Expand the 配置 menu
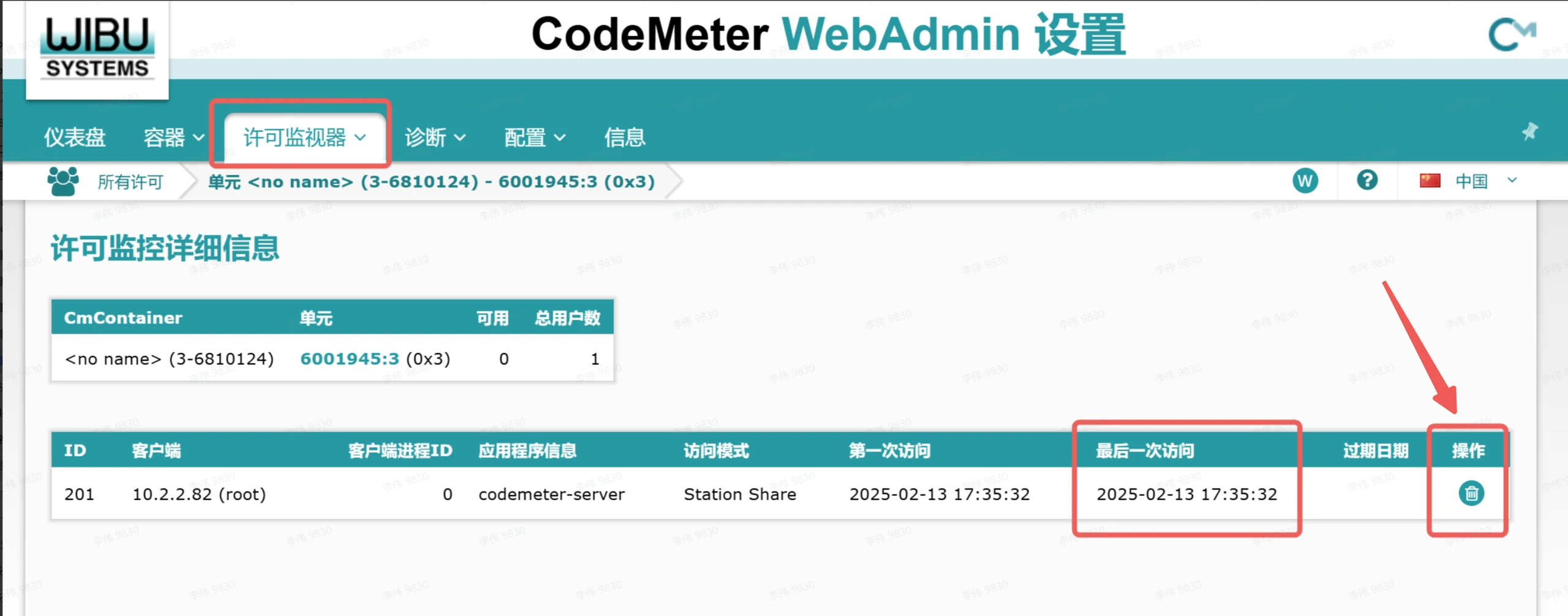The height and width of the screenshot is (616, 1568). (535, 137)
